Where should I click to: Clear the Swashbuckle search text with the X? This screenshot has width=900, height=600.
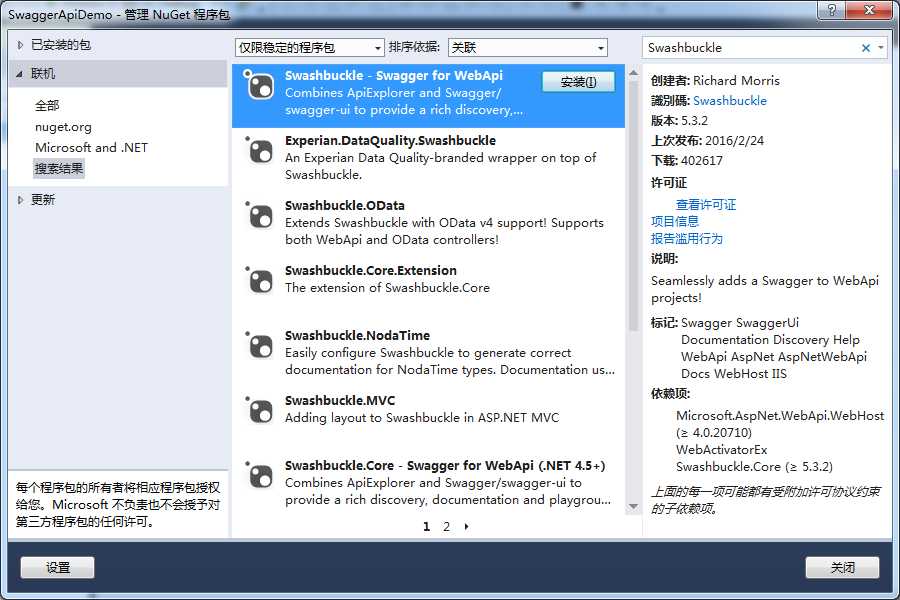pyautogui.click(x=866, y=48)
